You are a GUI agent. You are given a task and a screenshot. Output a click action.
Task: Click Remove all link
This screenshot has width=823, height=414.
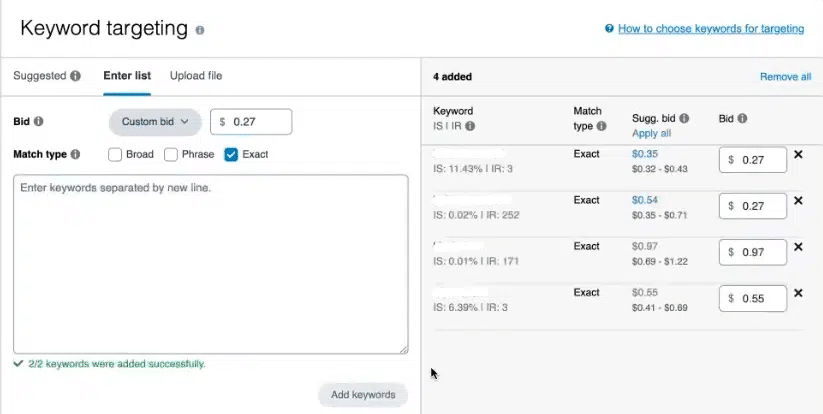tap(785, 77)
